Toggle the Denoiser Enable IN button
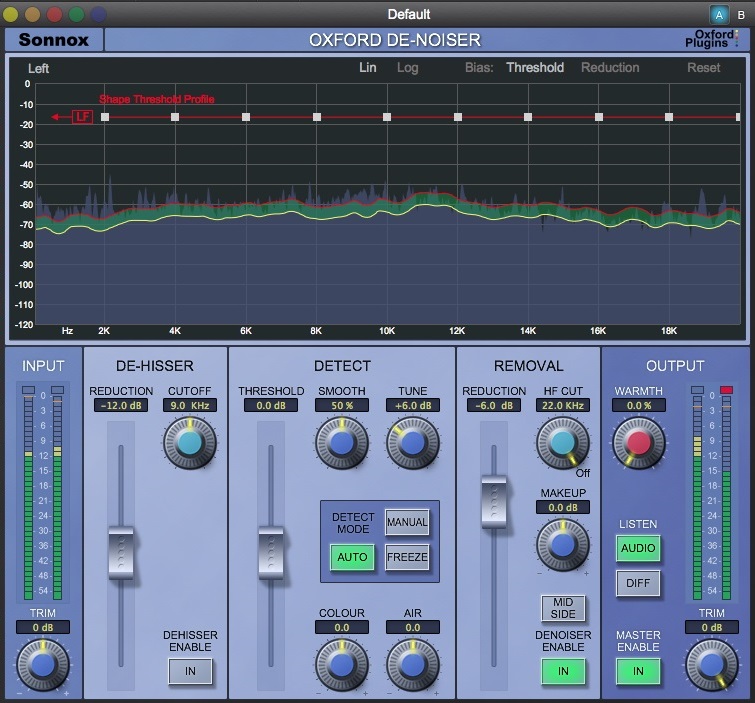This screenshot has width=755, height=703. (563, 671)
